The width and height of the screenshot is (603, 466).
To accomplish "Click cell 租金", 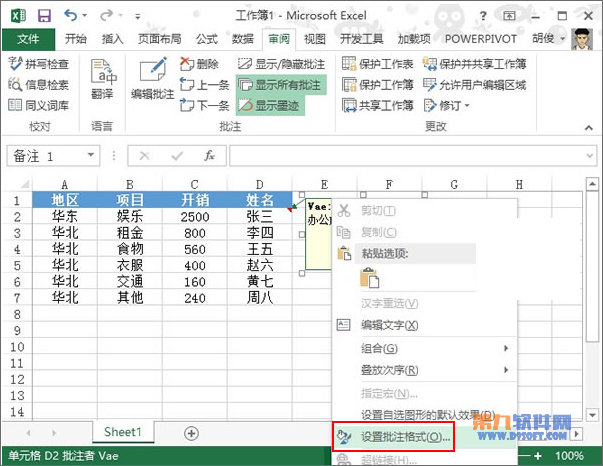I will click(x=130, y=233).
